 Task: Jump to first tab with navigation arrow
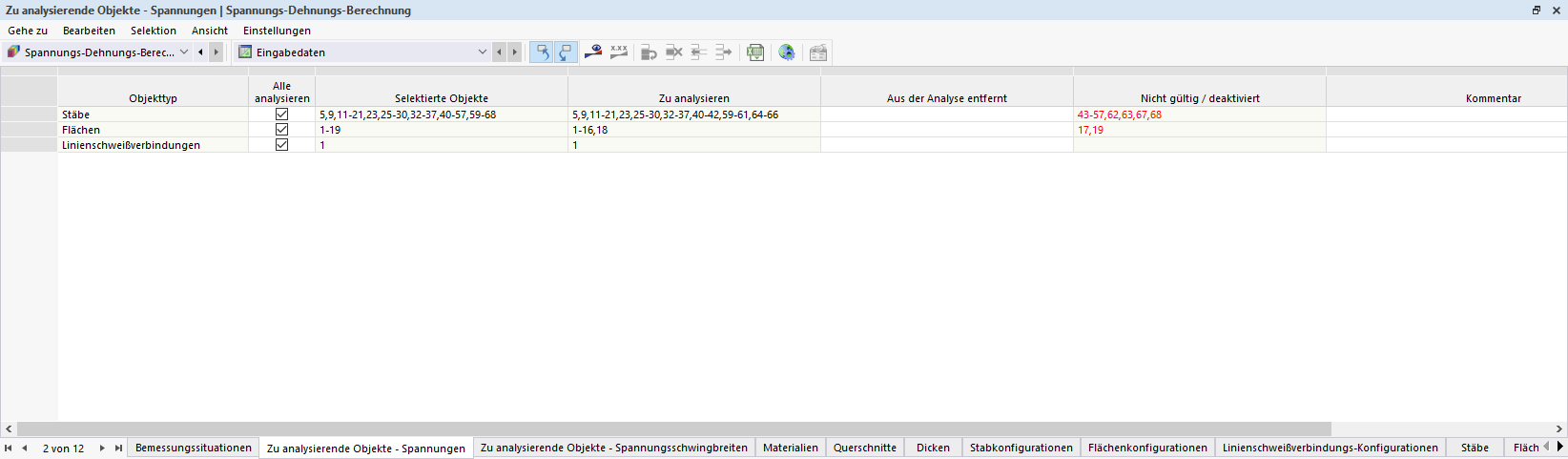coord(9,448)
